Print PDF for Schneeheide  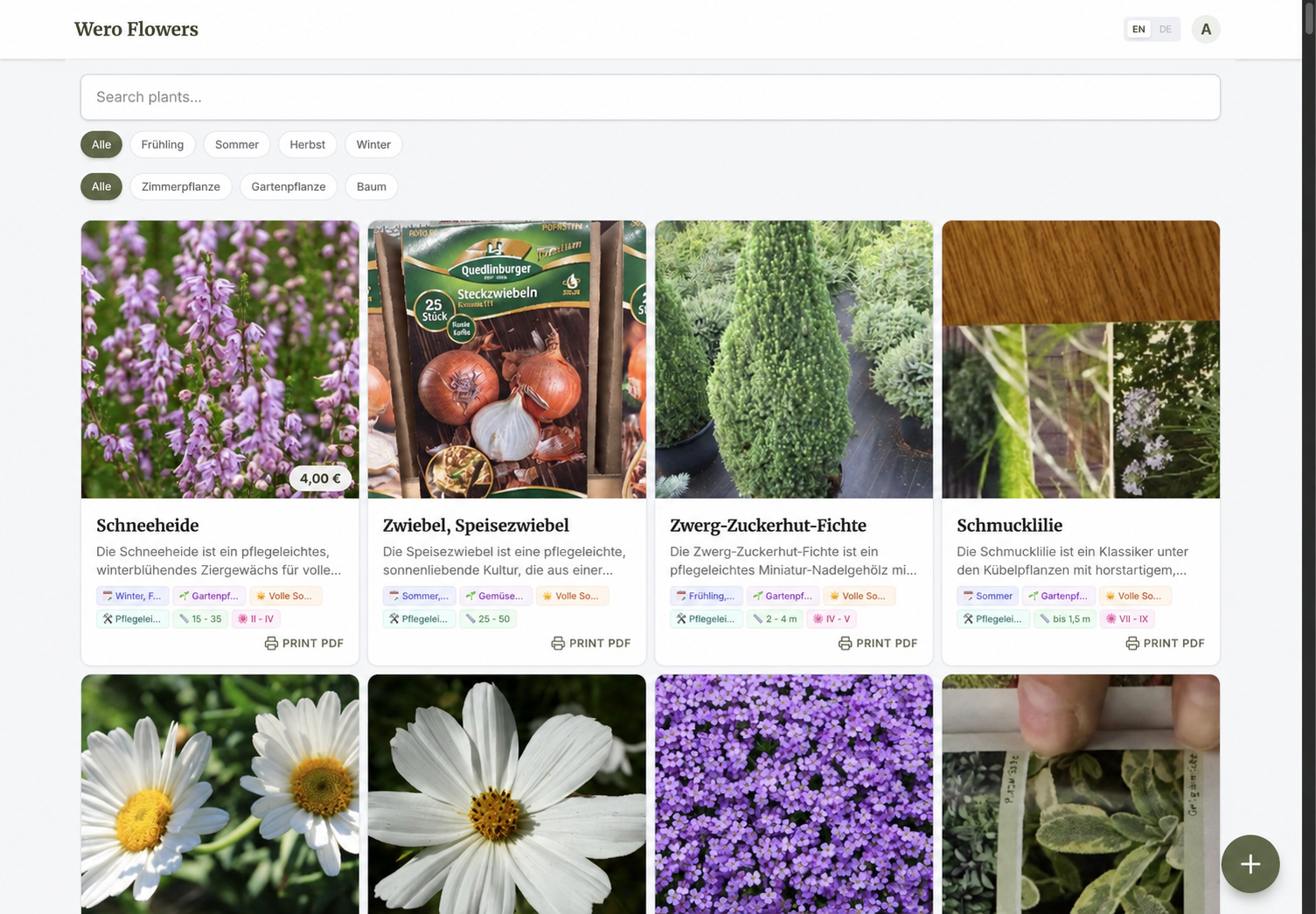(x=304, y=643)
